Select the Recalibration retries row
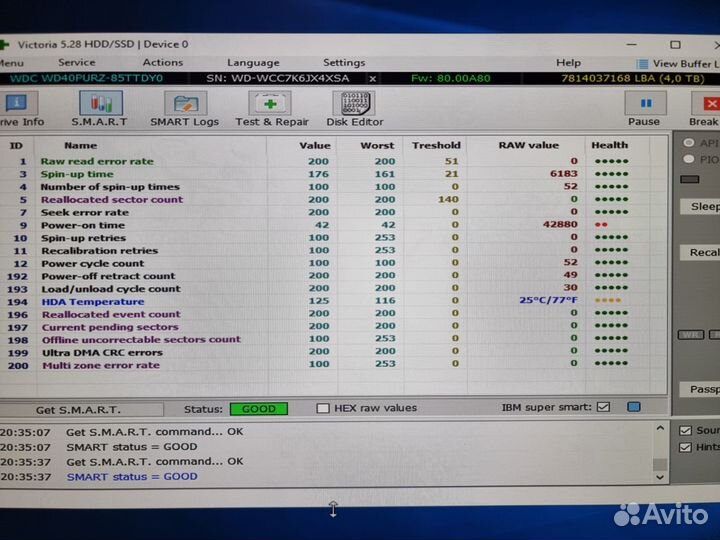This screenshot has height=540, width=720. click(x=333, y=251)
